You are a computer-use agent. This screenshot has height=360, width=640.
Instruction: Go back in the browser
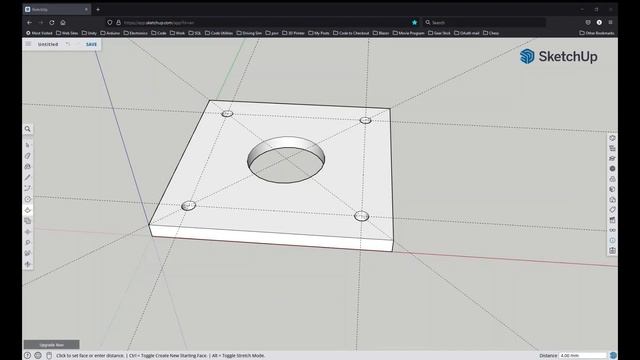pyautogui.click(x=29, y=22)
